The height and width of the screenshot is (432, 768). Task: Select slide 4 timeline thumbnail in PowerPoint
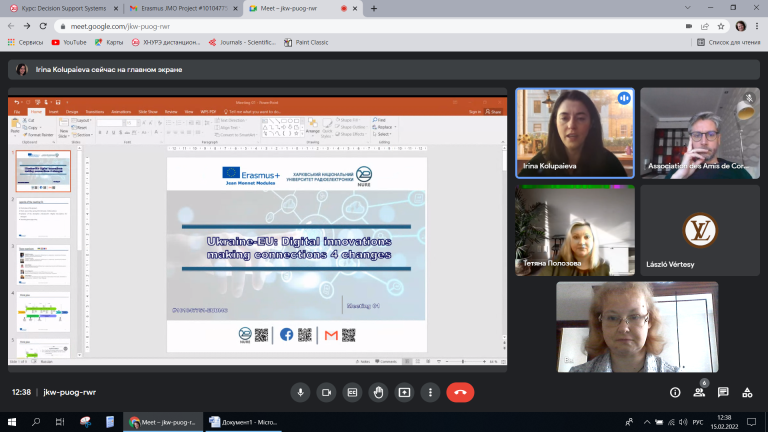(x=43, y=312)
